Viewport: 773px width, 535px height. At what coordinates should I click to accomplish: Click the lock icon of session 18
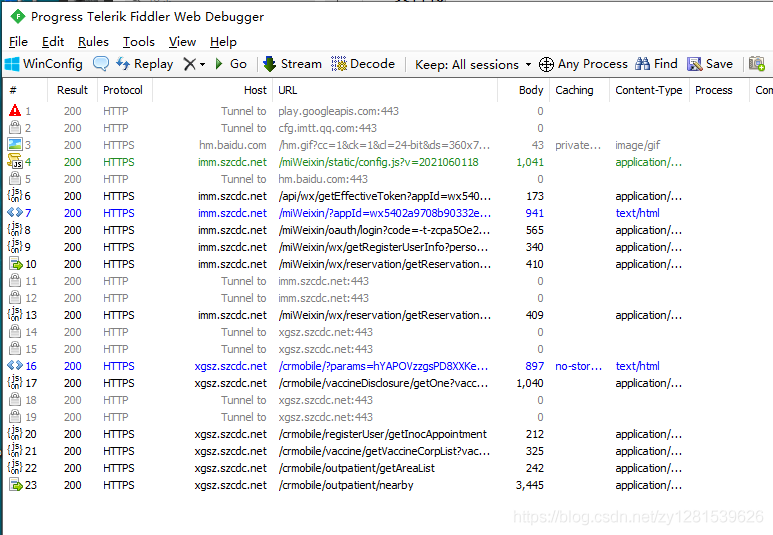(15, 399)
